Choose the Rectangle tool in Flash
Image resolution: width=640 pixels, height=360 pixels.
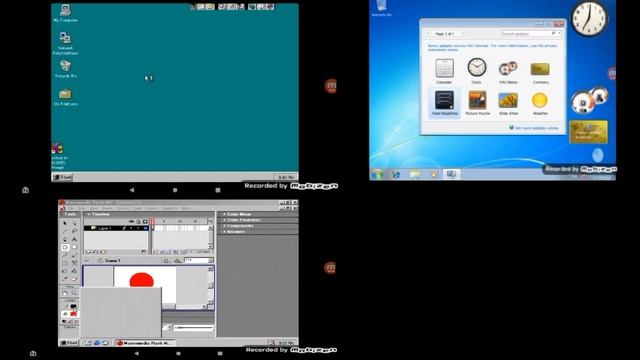point(74,247)
